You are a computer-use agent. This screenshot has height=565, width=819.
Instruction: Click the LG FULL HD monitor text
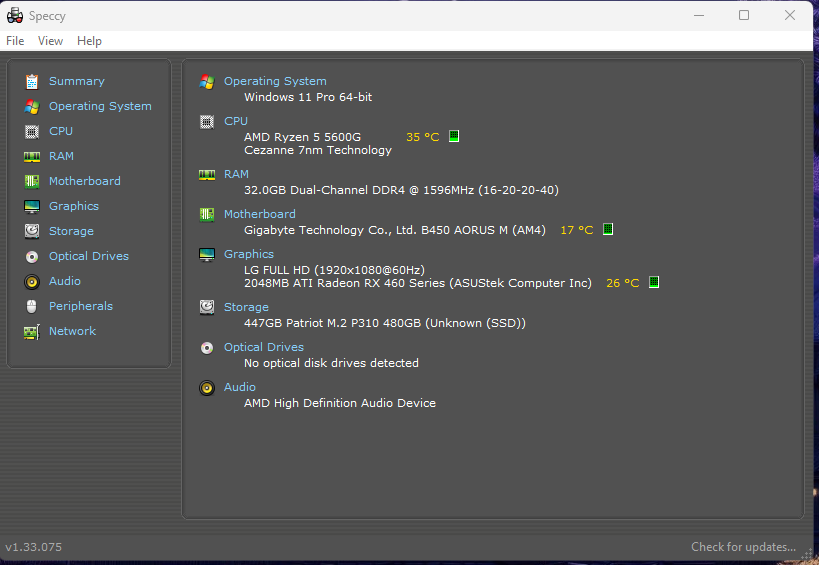click(x=334, y=270)
